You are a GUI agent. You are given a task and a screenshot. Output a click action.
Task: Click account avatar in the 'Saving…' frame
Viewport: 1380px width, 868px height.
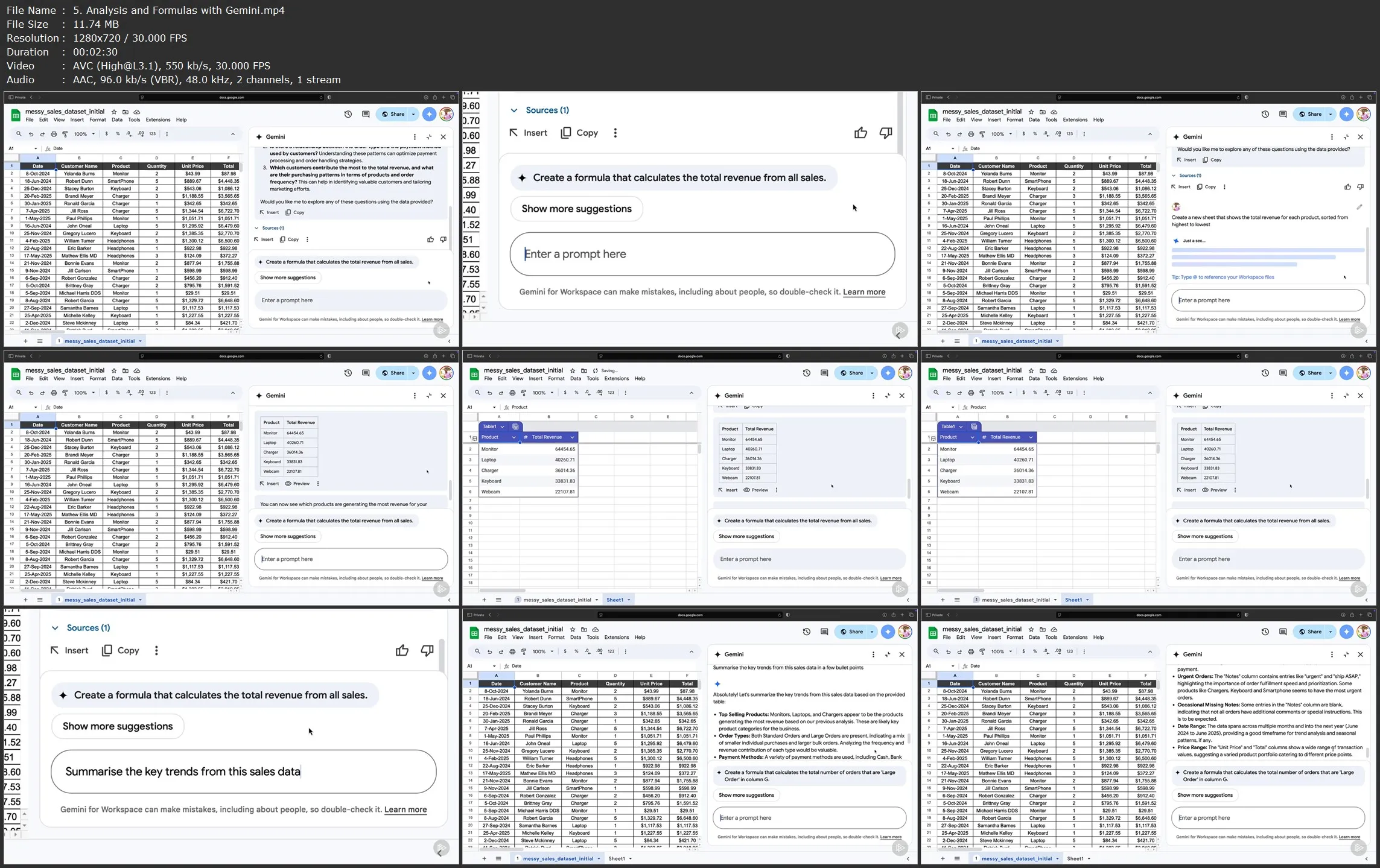[905, 373]
